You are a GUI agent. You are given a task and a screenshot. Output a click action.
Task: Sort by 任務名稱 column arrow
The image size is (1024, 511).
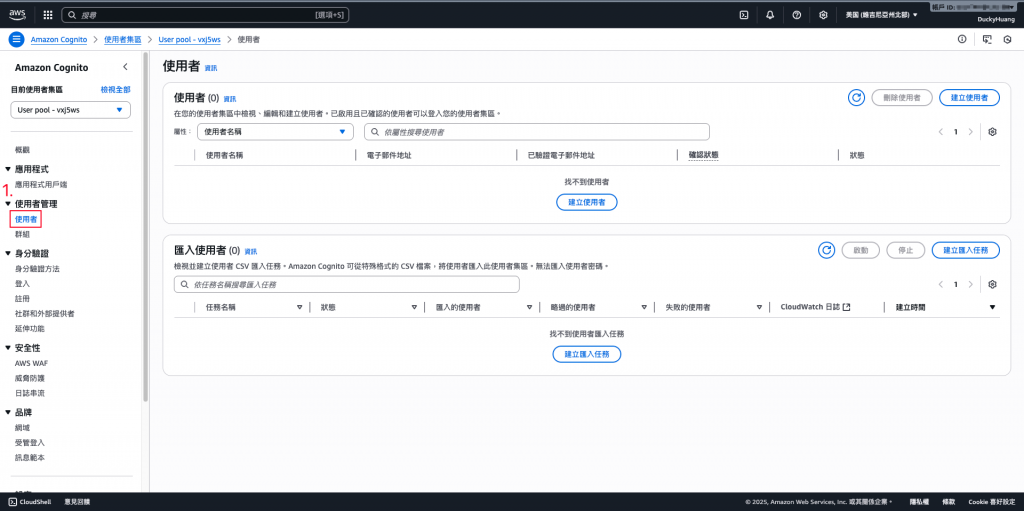pos(300,307)
